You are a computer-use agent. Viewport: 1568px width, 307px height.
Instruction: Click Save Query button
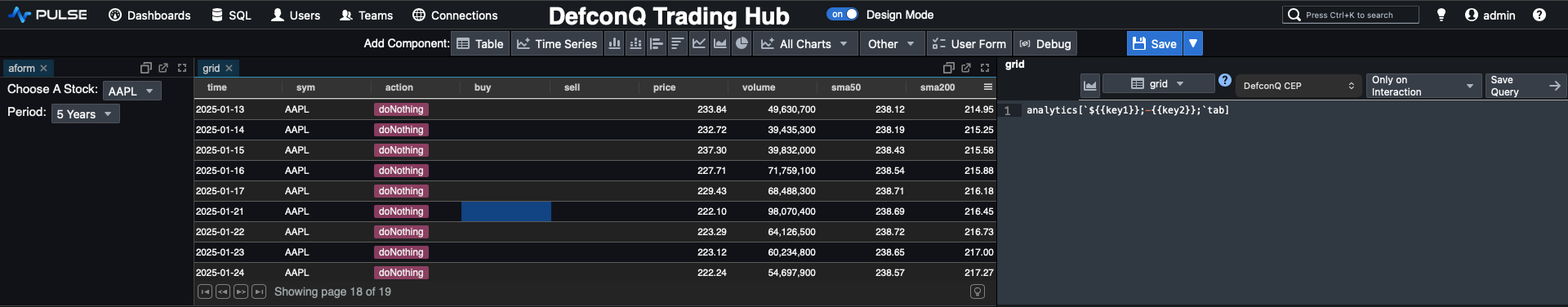1526,86
